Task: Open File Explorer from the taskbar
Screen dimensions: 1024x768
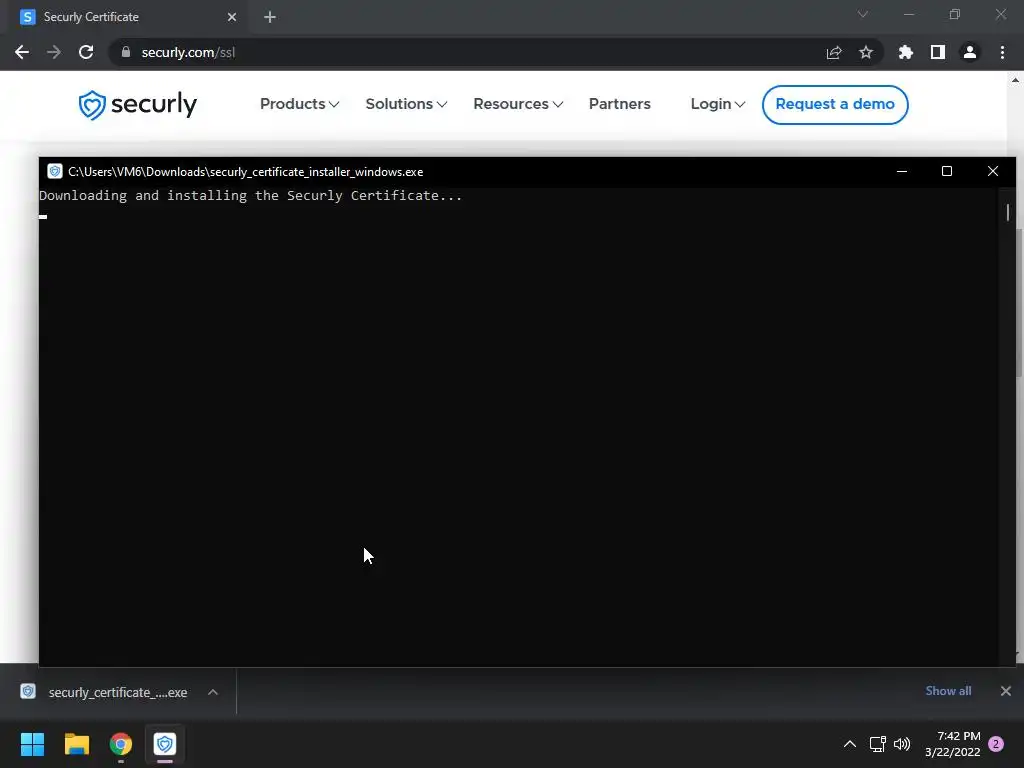Action: (x=76, y=744)
